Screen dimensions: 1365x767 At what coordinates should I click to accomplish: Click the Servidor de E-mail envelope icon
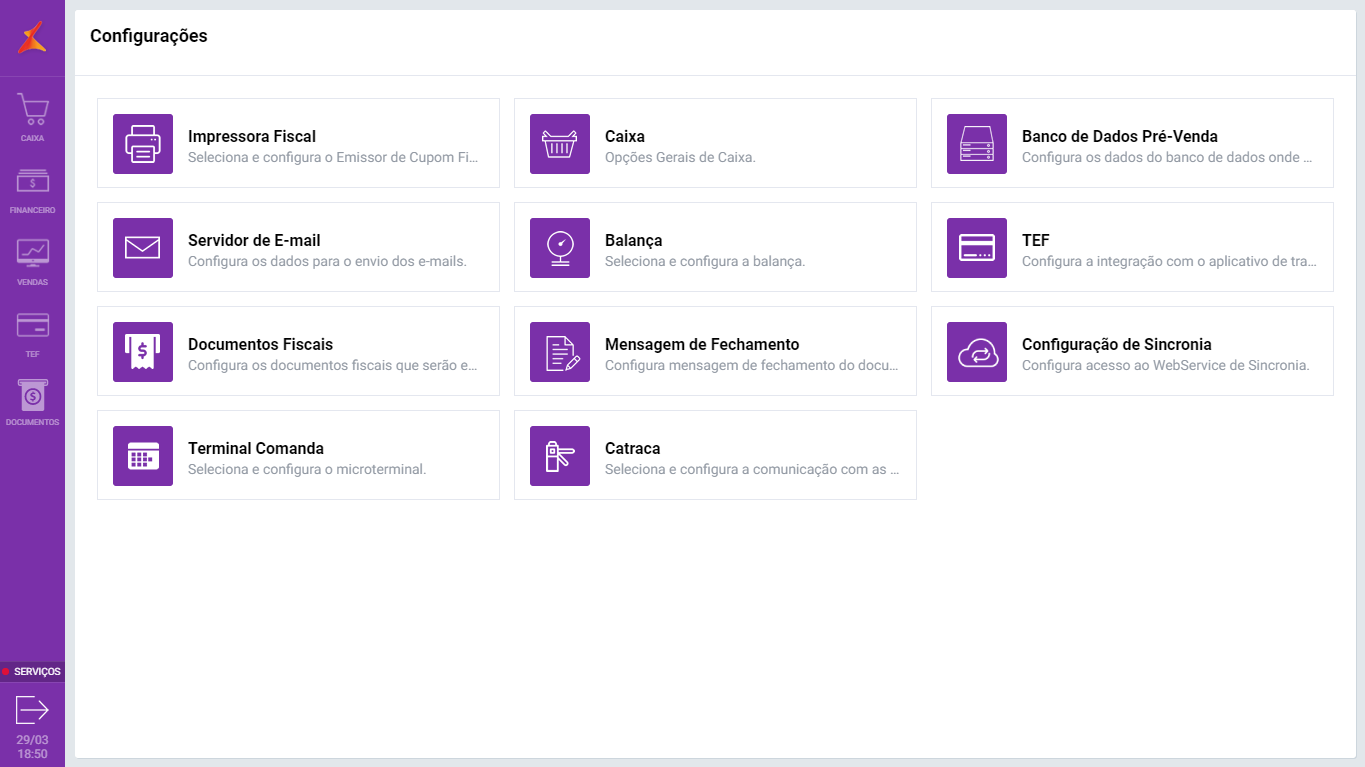pos(143,248)
